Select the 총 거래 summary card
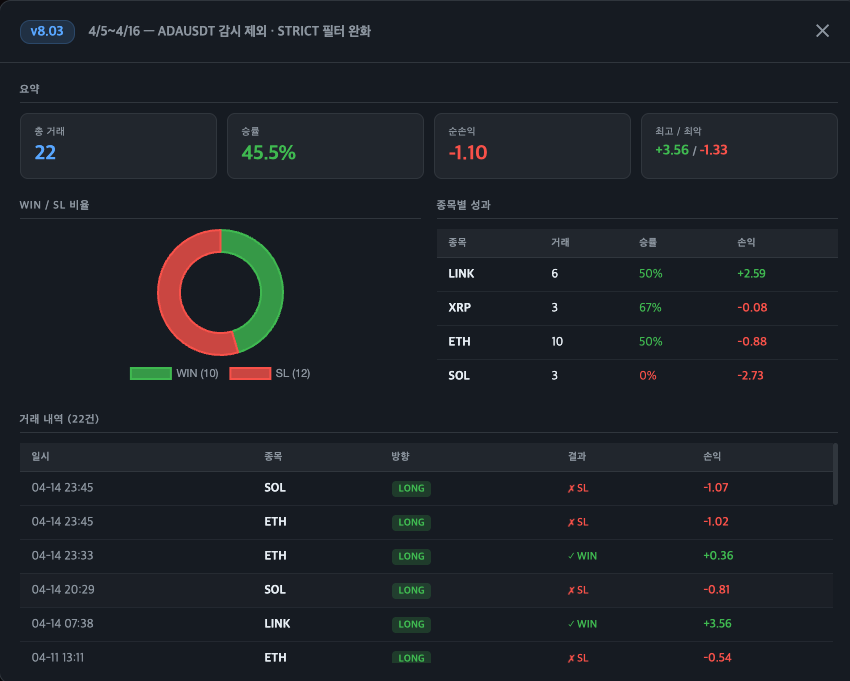This screenshot has width=850, height=681. pos(118,146)
